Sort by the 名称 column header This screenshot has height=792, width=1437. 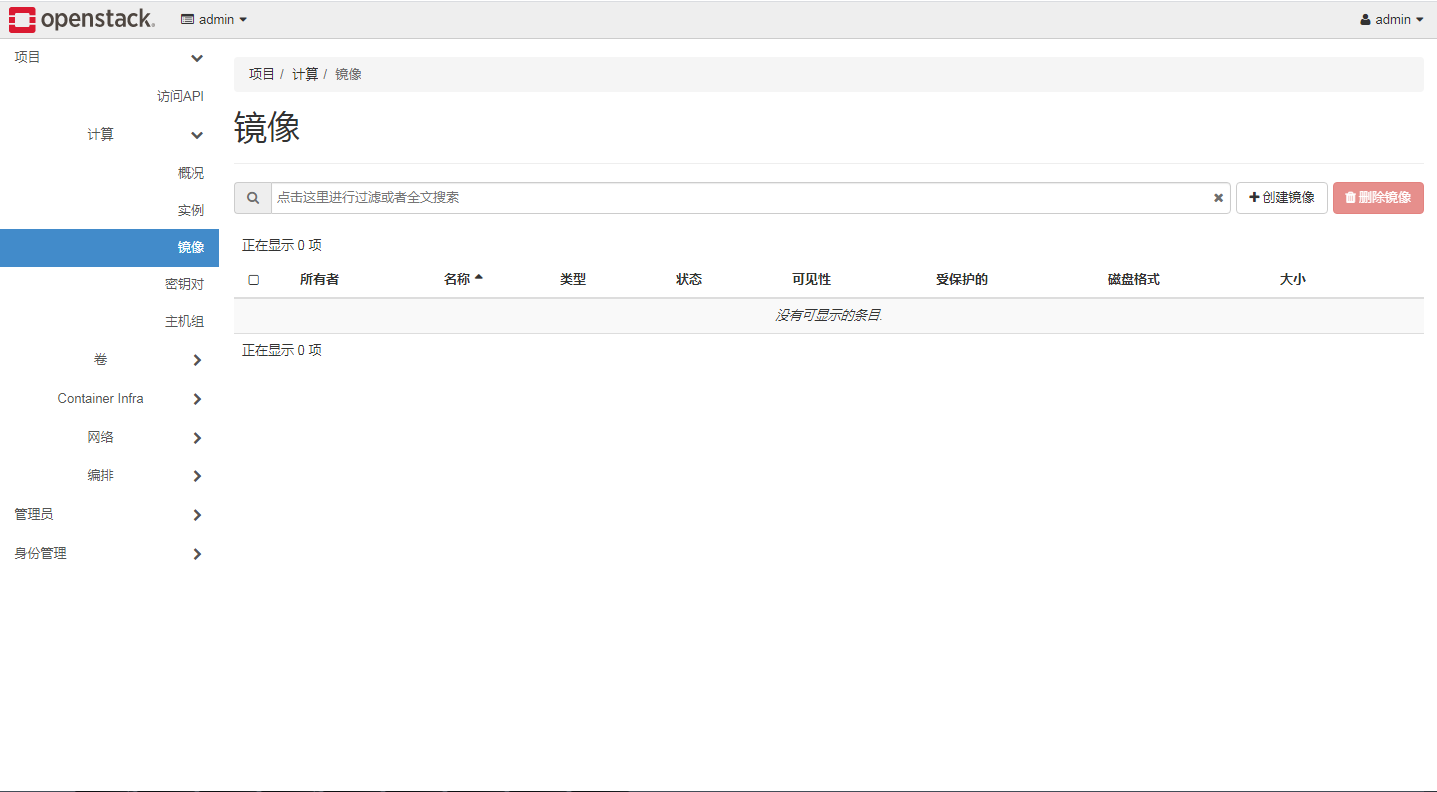point(463,279)
